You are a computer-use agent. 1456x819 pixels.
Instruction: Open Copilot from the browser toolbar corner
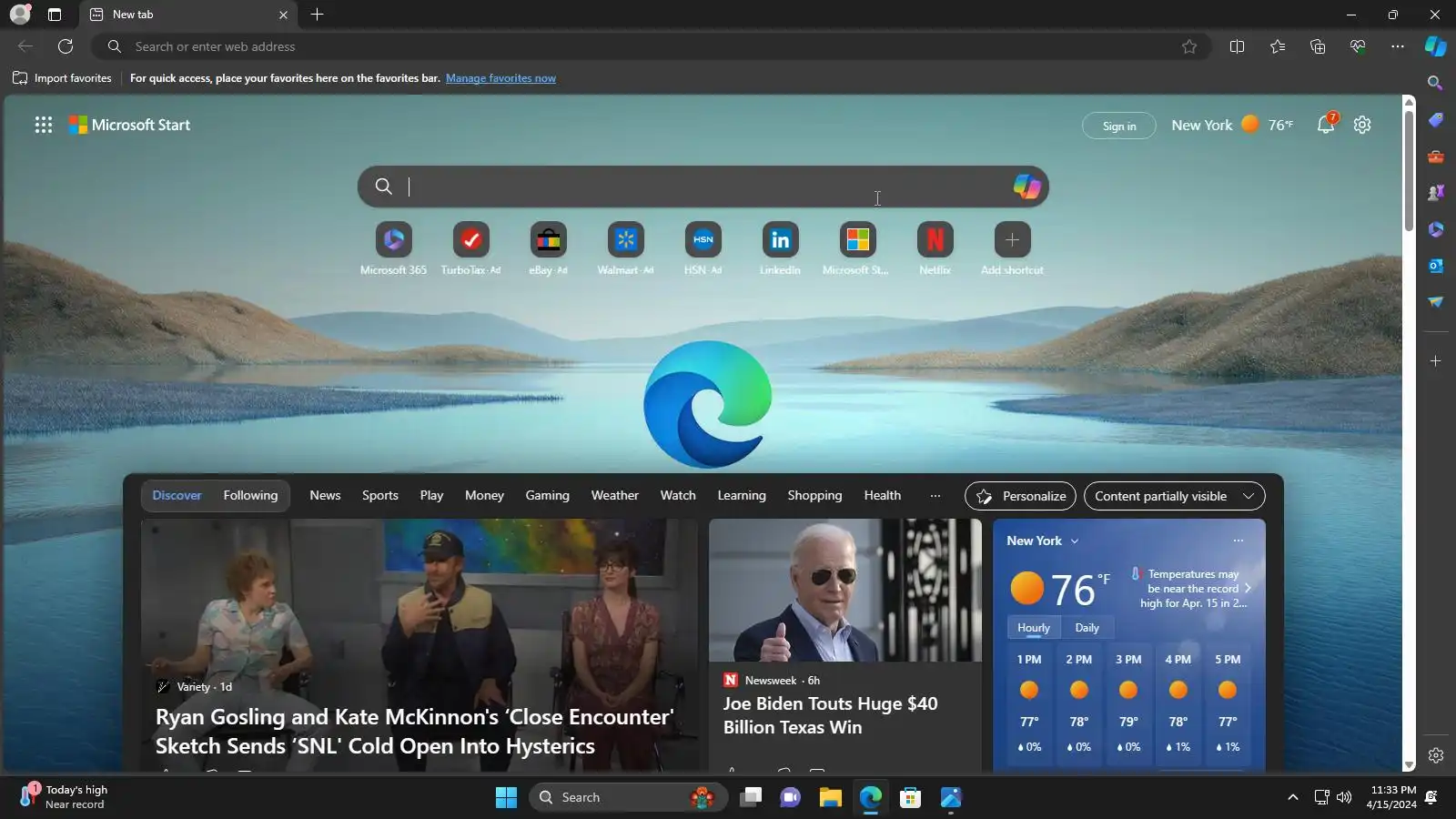pyautogui.click(x=1435, y=46)
